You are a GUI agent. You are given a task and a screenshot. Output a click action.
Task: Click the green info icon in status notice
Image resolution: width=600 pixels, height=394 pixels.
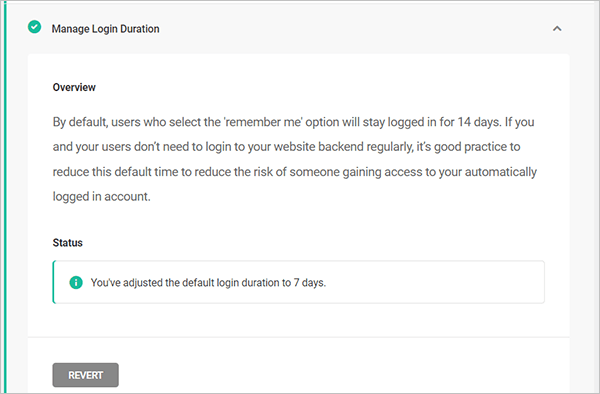pos(76,282)
